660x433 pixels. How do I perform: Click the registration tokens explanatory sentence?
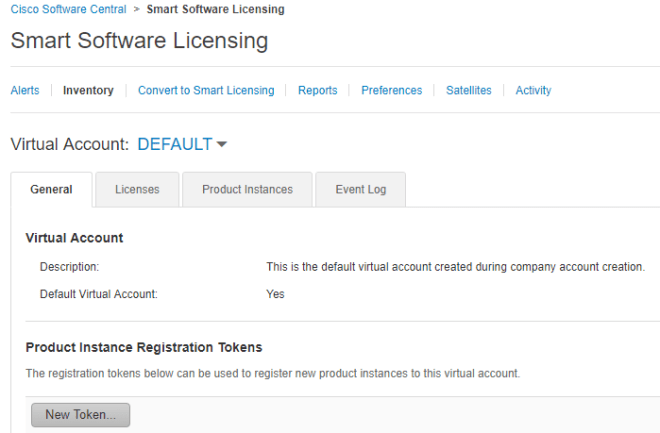[x=273, y=373]
